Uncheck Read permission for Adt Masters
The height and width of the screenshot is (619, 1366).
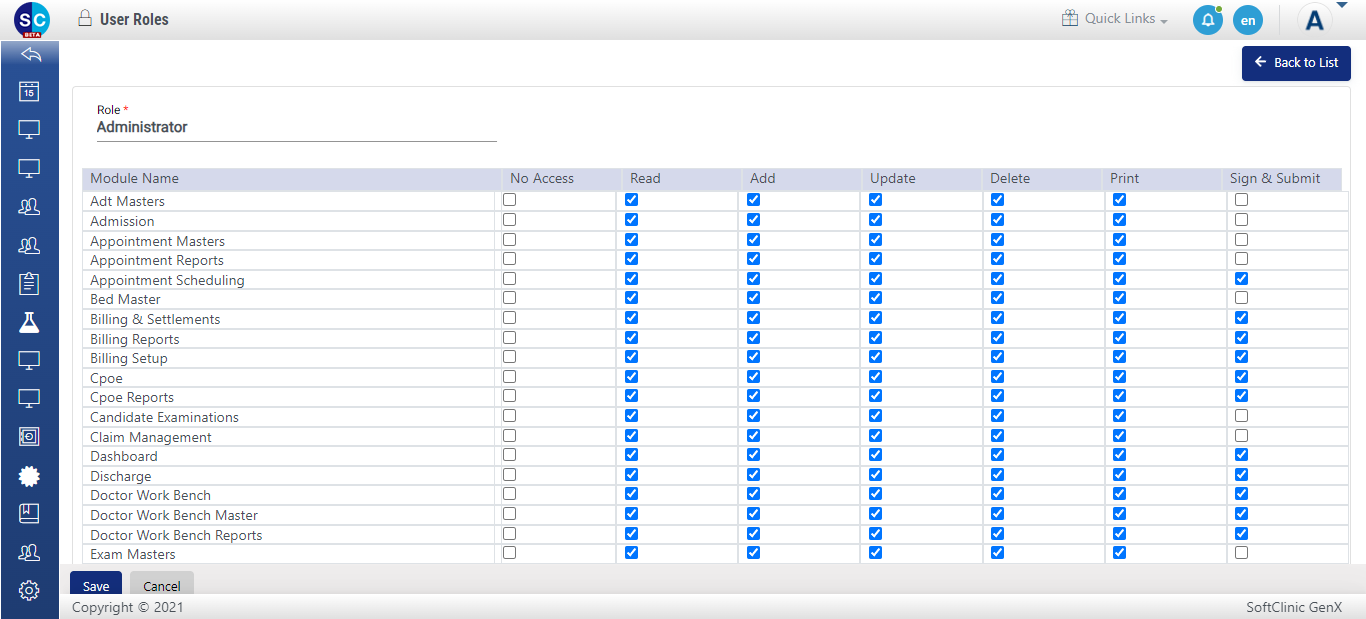[x=631, y=199]
